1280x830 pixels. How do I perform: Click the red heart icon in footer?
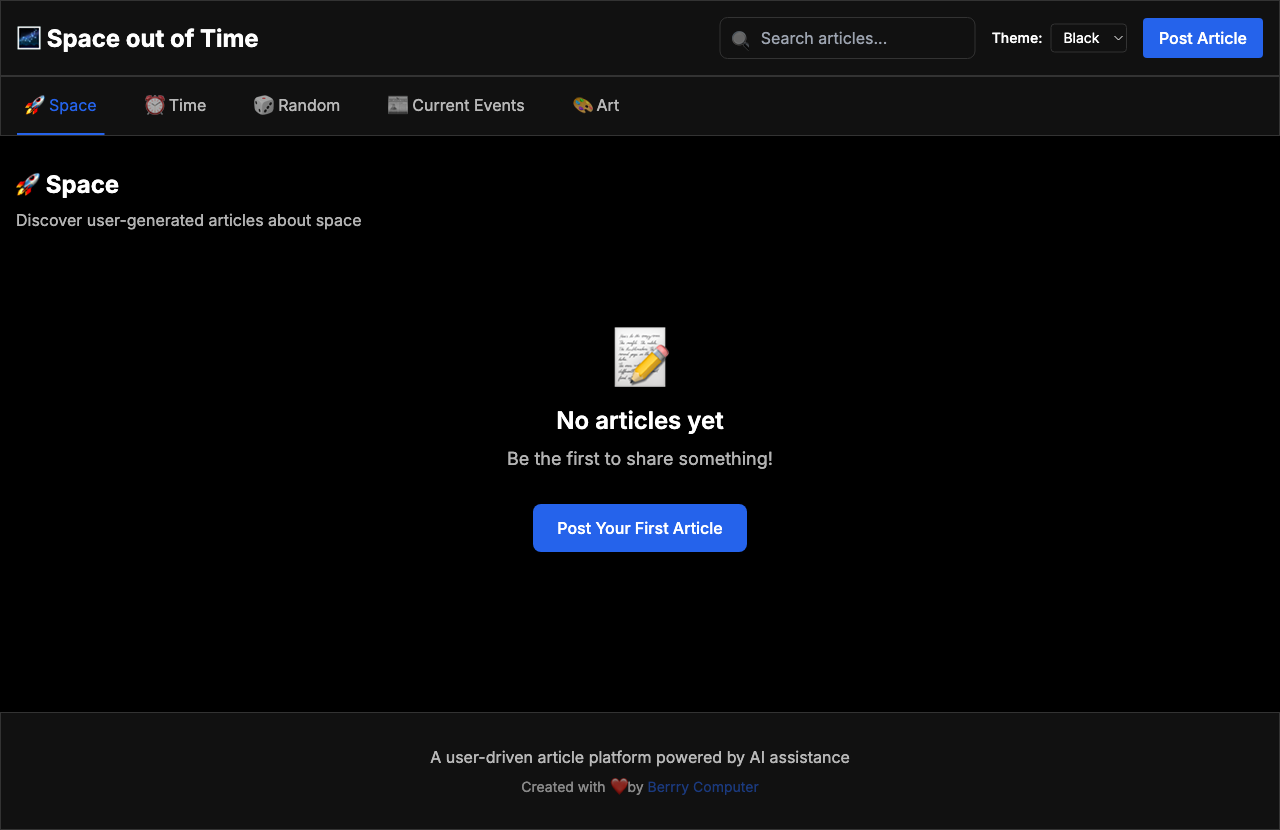pyautogui.click(x=619, y=786)
